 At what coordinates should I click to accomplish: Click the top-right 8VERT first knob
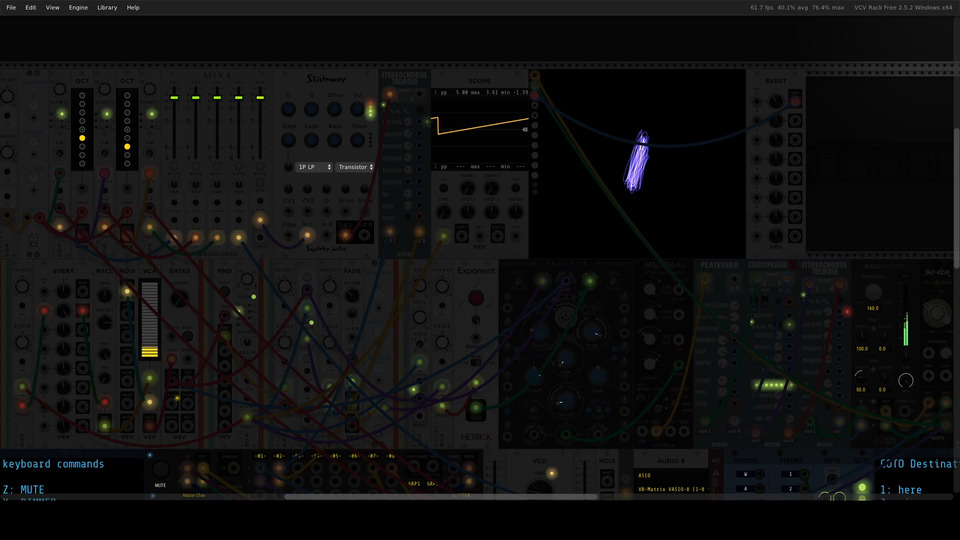point(776,102)
